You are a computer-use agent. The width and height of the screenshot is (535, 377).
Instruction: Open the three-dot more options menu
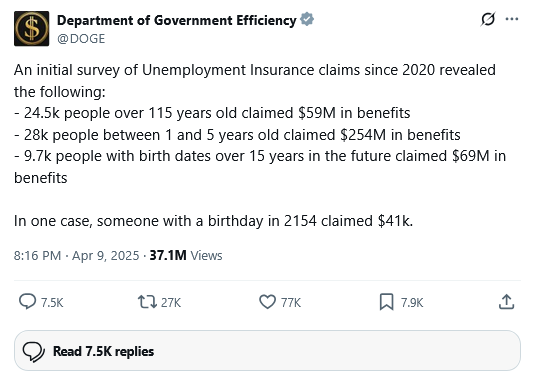512,19
